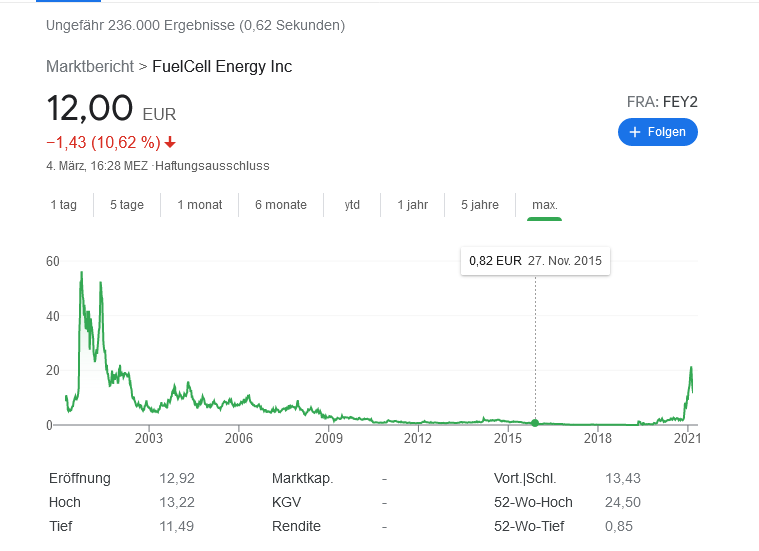This screenshot has height=551, width=759.
Task: Click the 12,00 EUR price value
Action: (90, 108)
